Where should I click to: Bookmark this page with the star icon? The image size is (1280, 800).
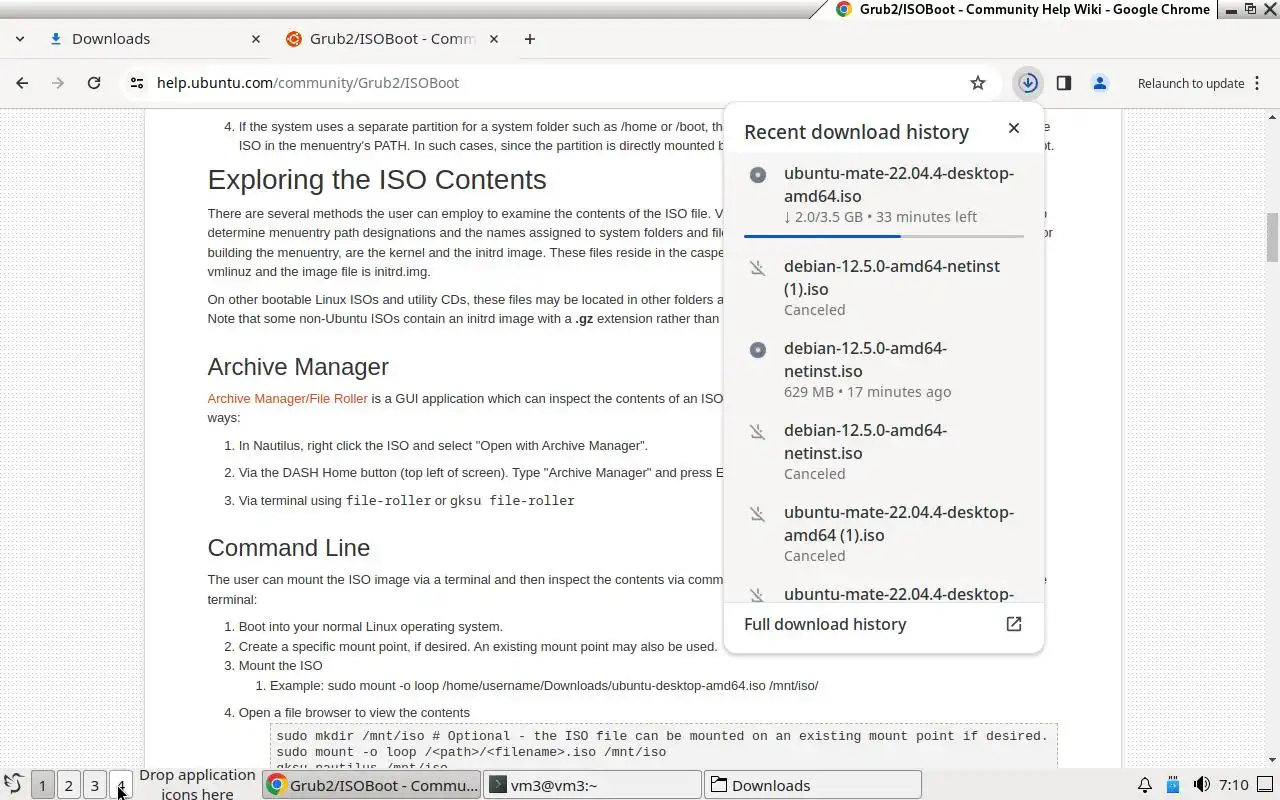(978, 83)
